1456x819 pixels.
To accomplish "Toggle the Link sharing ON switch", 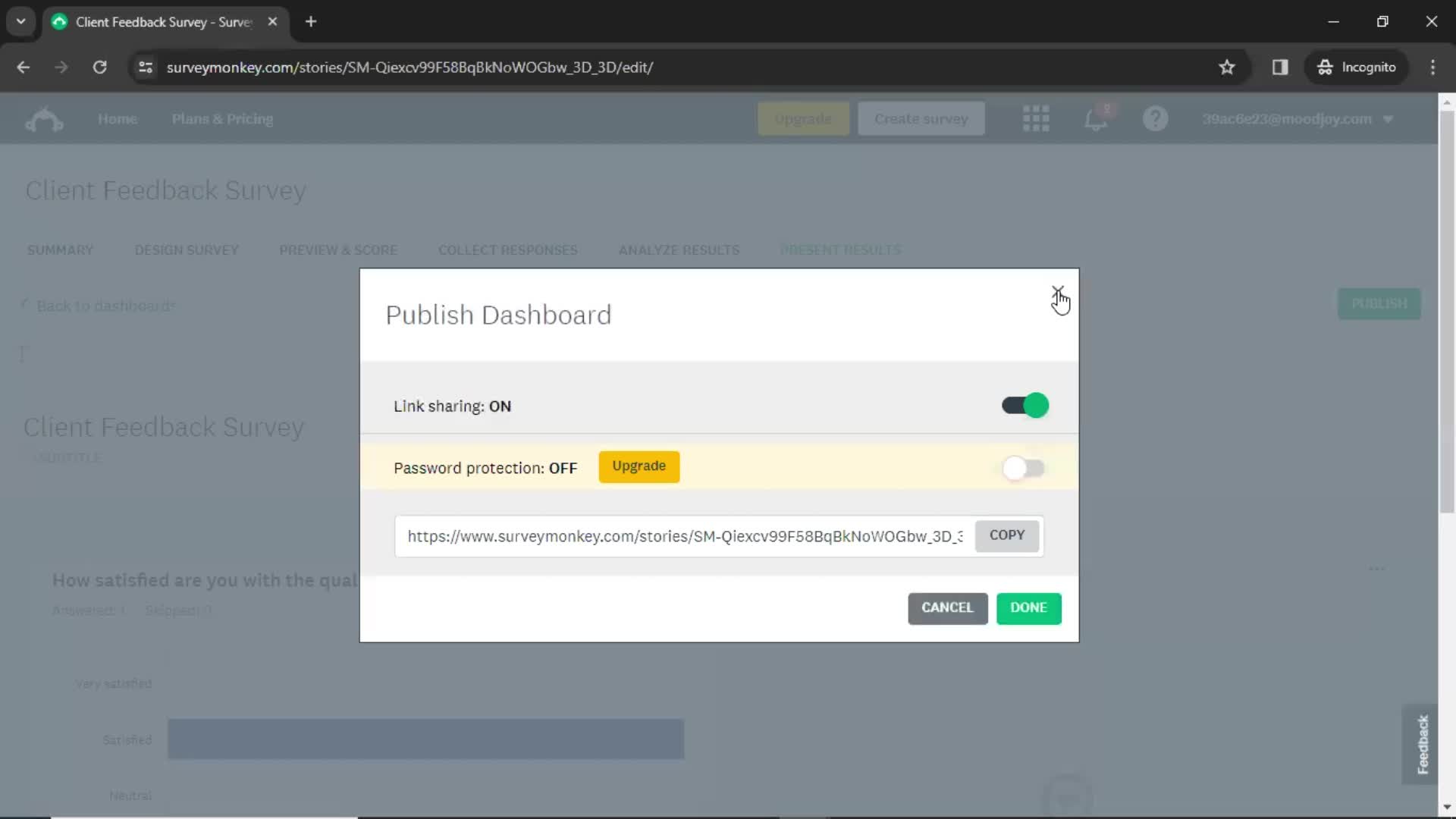I will [x=1025, y=405].
